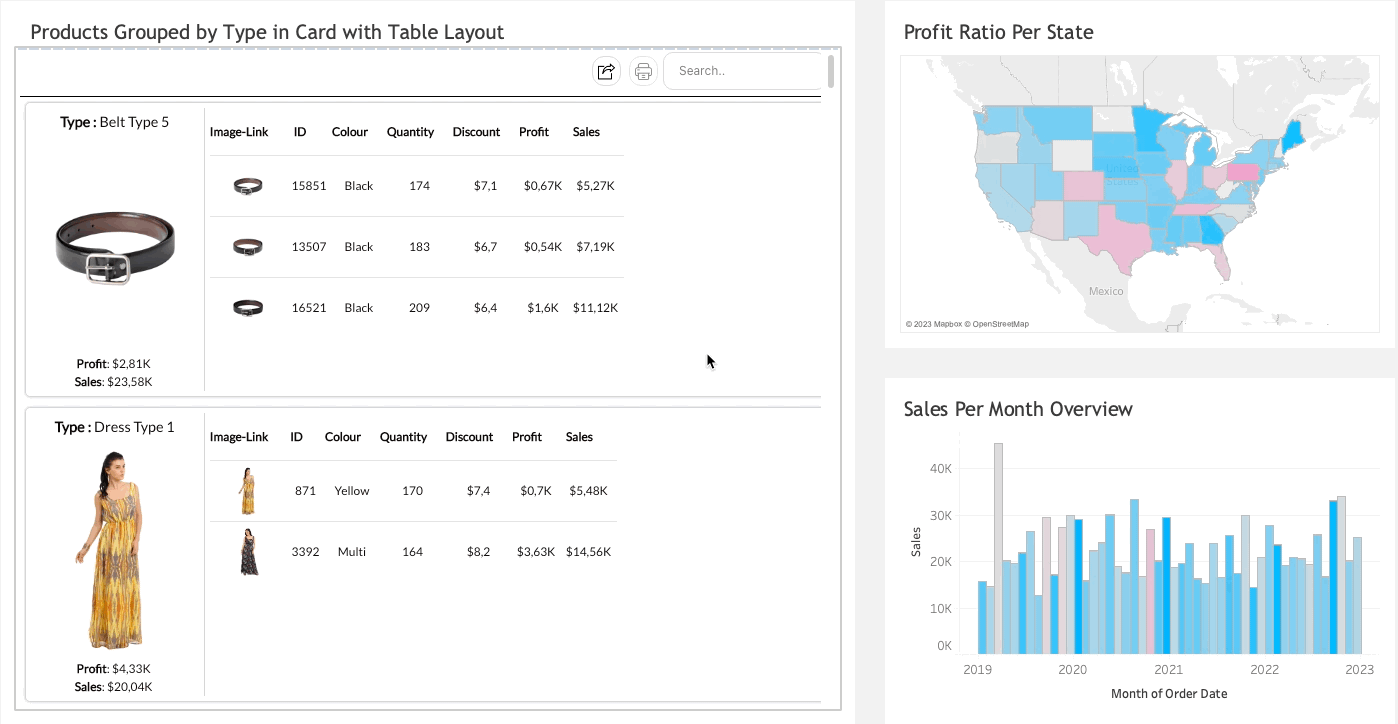Type in the Search input field
Screen dimensions: 1398x724
click(745, 71)
